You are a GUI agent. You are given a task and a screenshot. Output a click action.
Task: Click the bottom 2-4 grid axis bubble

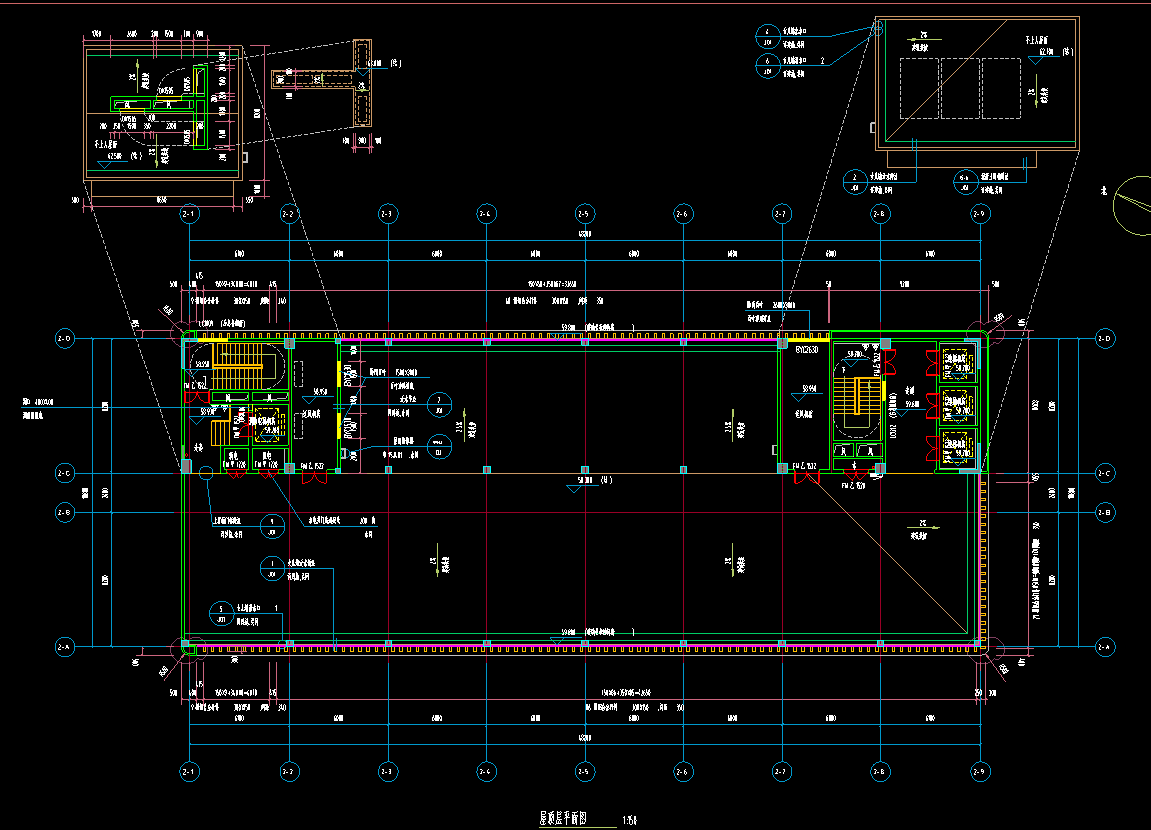pyautogui.click(x=485, y=771)
